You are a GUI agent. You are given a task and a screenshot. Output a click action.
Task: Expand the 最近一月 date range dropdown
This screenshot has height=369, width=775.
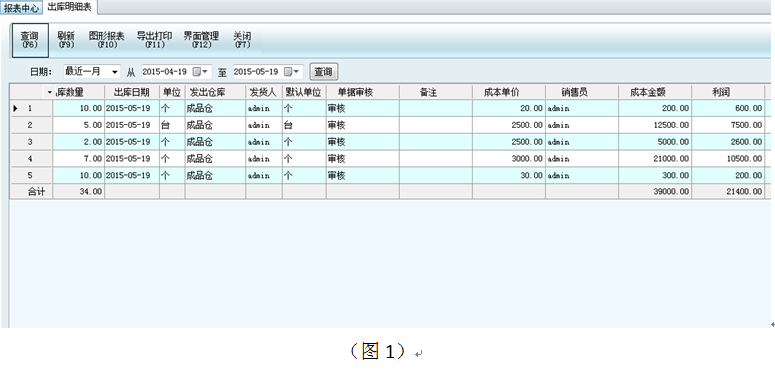tap(115, 72)
